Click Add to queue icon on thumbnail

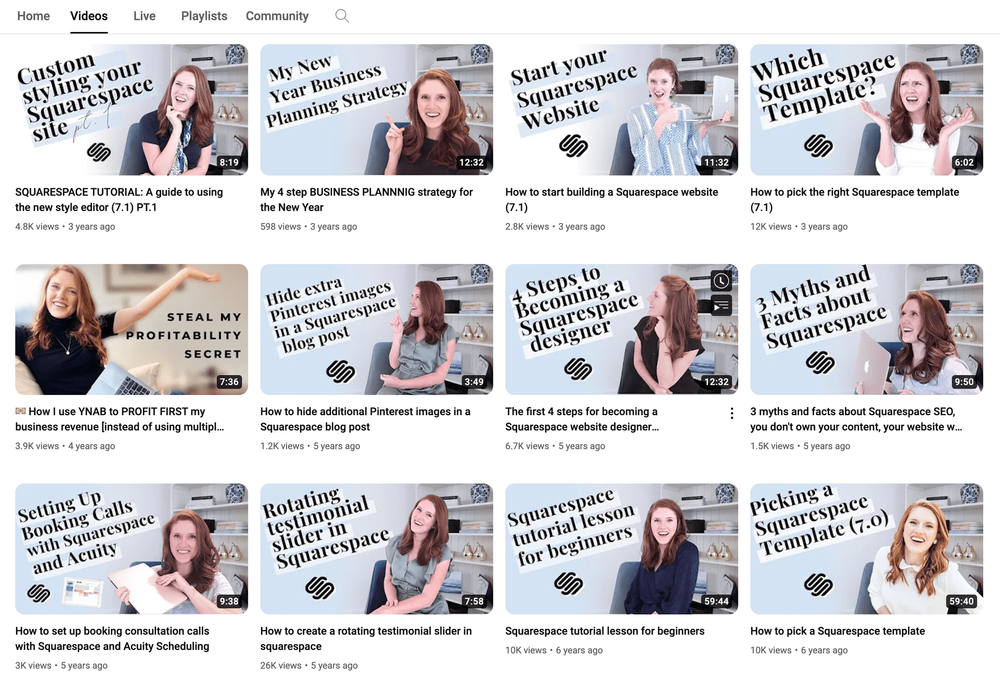coord(721,306)
